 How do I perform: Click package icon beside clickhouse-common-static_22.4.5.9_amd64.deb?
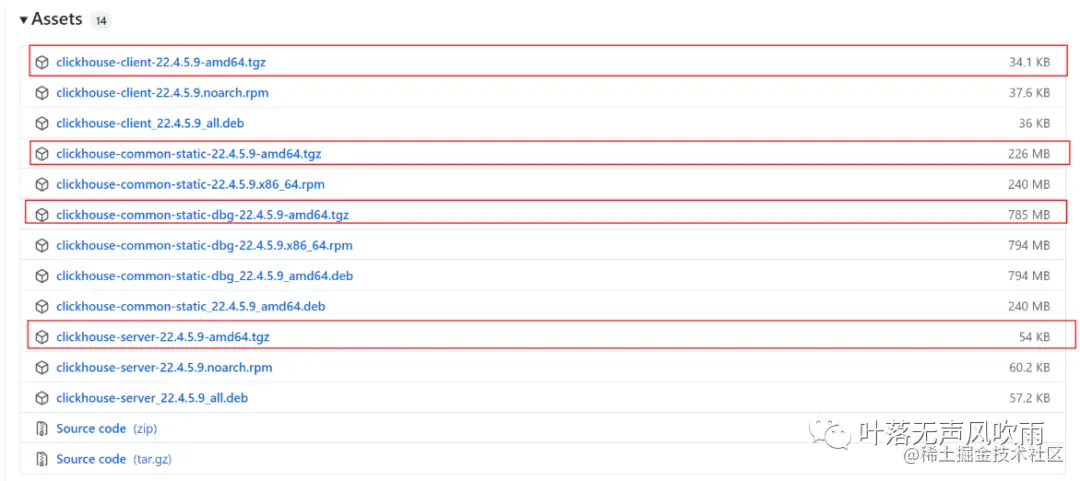[x=42, y=306]
